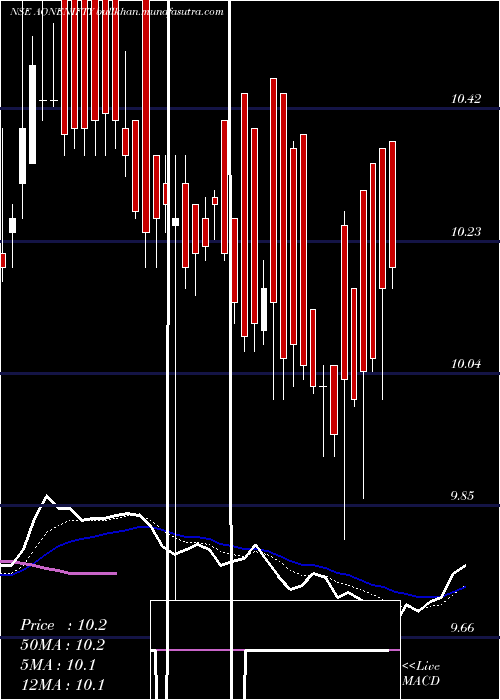Image resolution: width=500 pixels, height=700 pixels.
Task: Click the '5MA : 10.1' readout
Action: 58,665
